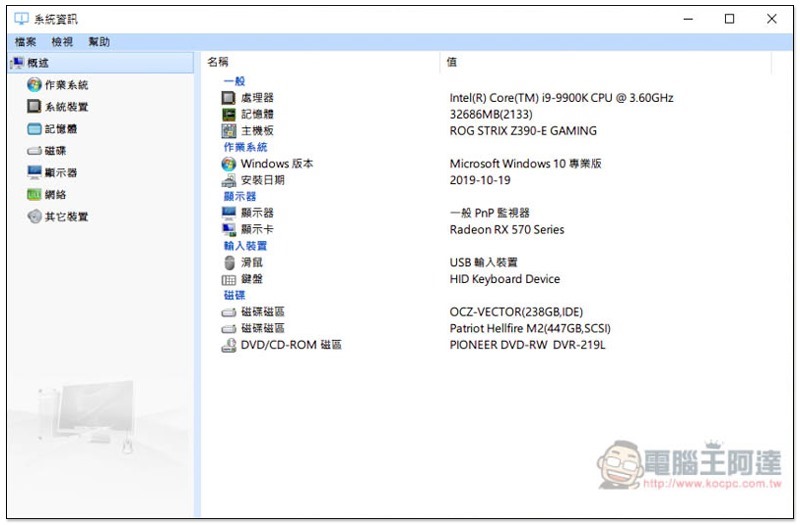Select the Windows 版本 row label
This screenshot has width=800, height=525.
click(x=277, y=164)
